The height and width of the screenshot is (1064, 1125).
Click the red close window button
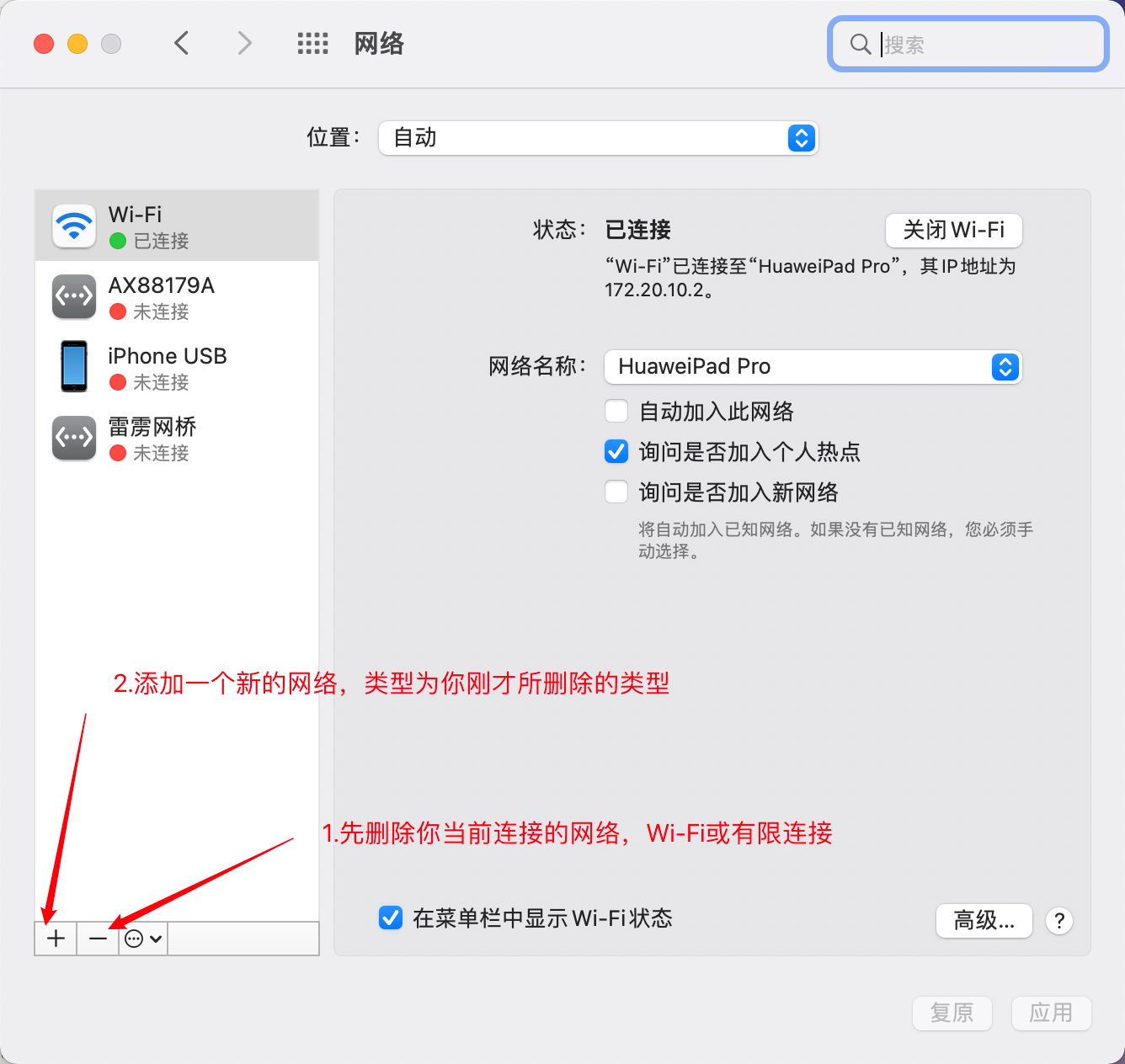[x=44, y=44]
